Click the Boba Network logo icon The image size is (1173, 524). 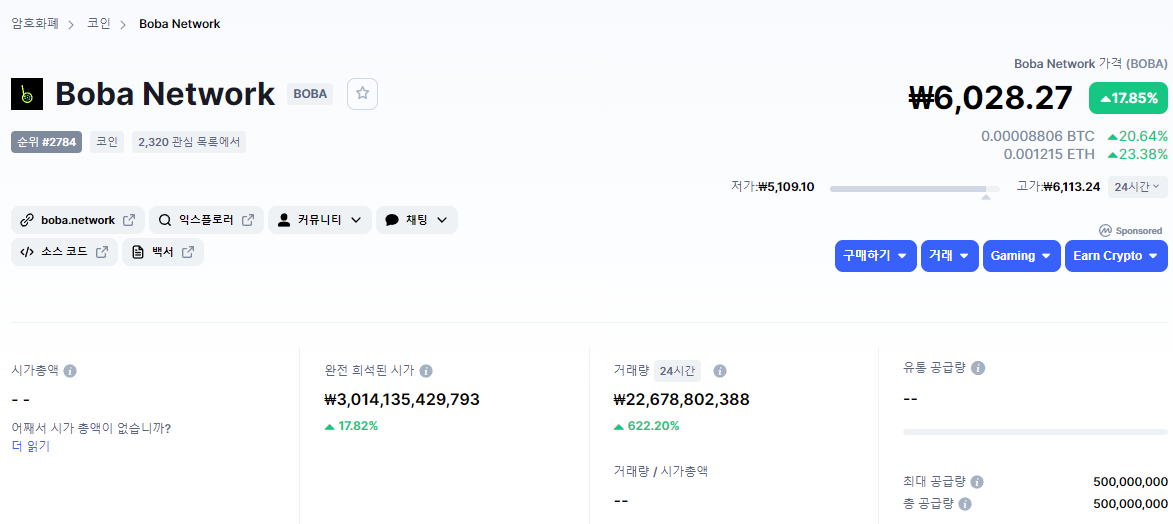pos(27,94)
